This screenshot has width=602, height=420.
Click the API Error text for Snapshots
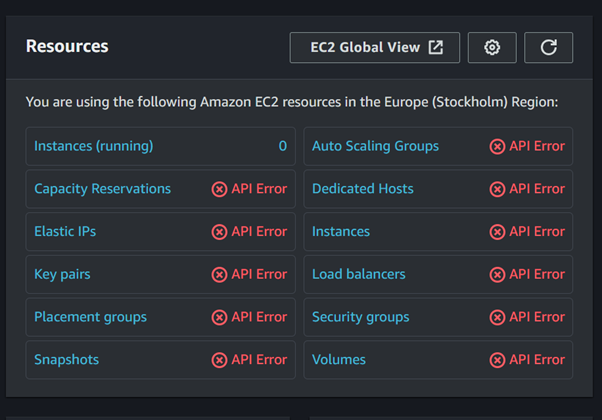pyautogui.click(x=259, y=360)
